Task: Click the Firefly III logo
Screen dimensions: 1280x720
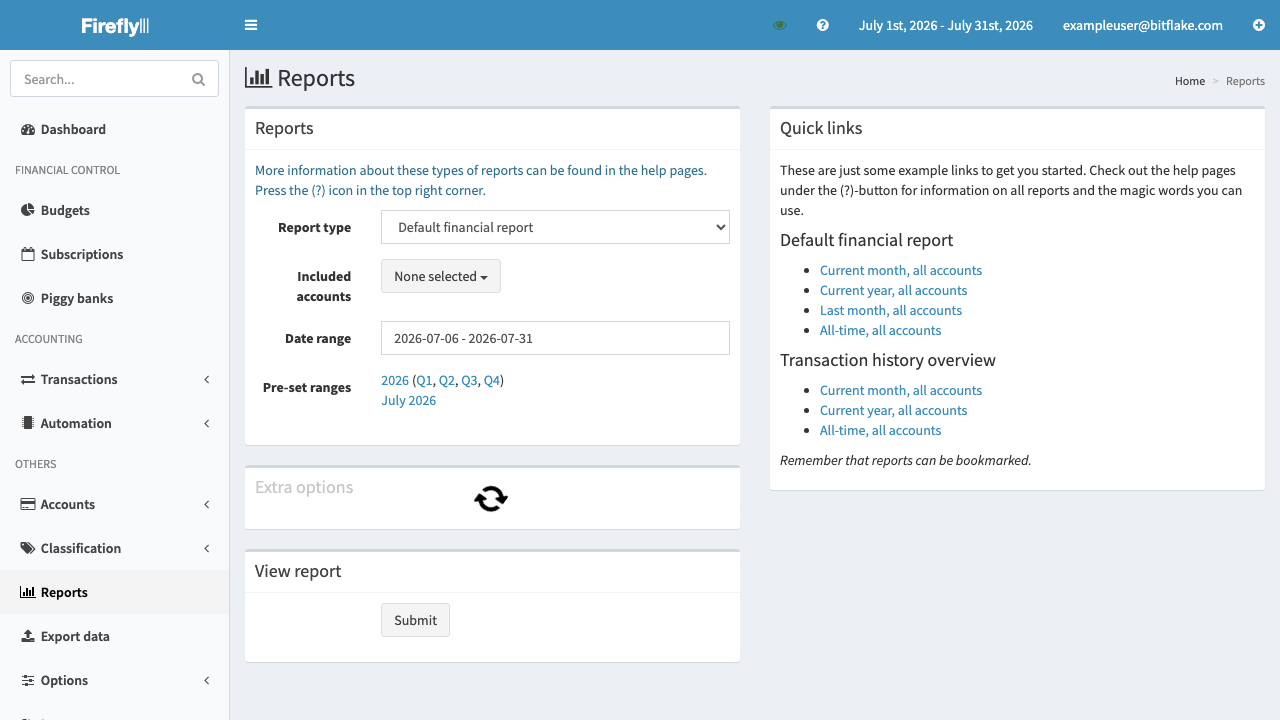Action: click(115, 26)
